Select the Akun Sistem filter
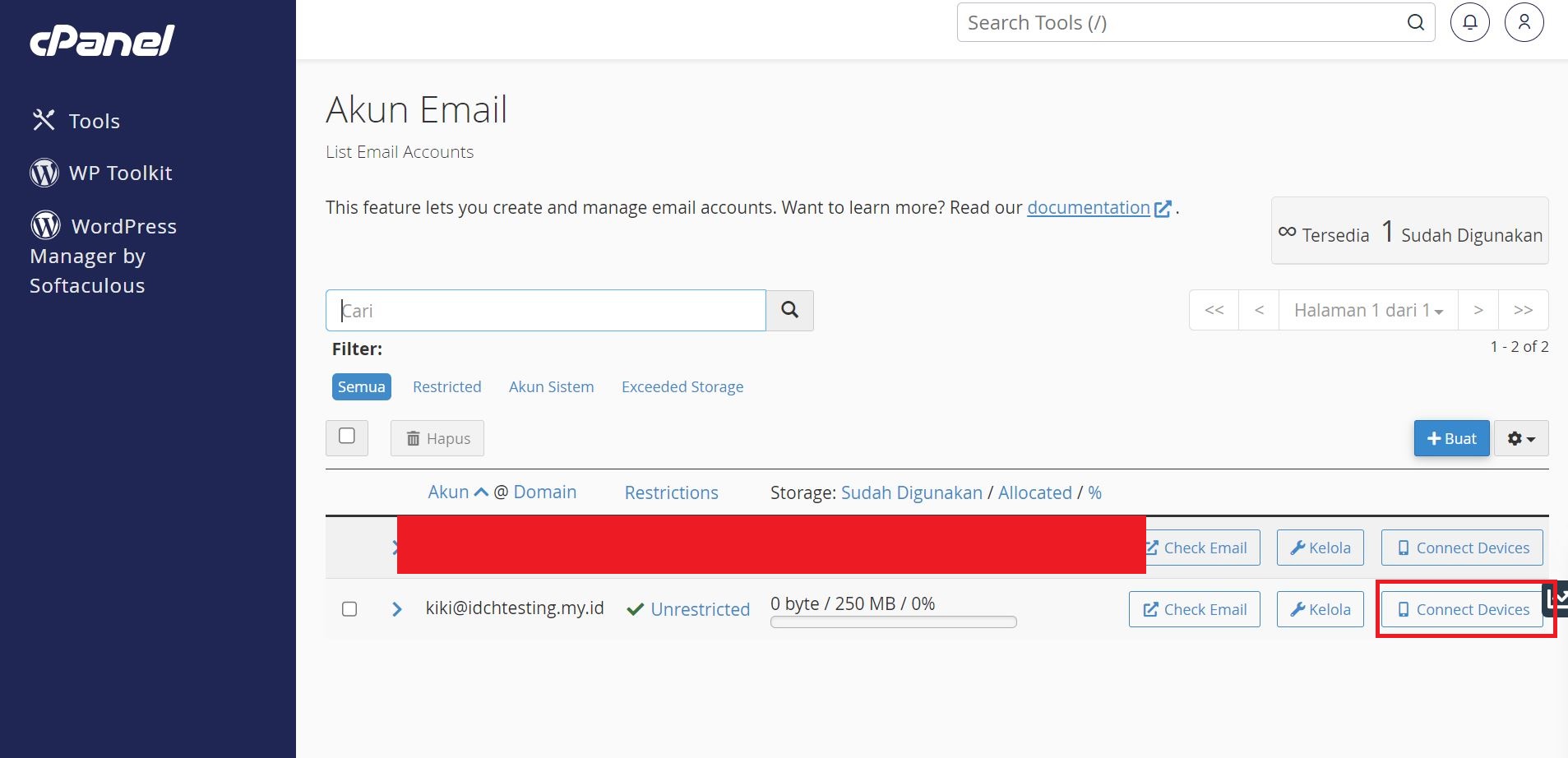This screenshot has width=1568, height=758. pos(551,386)
